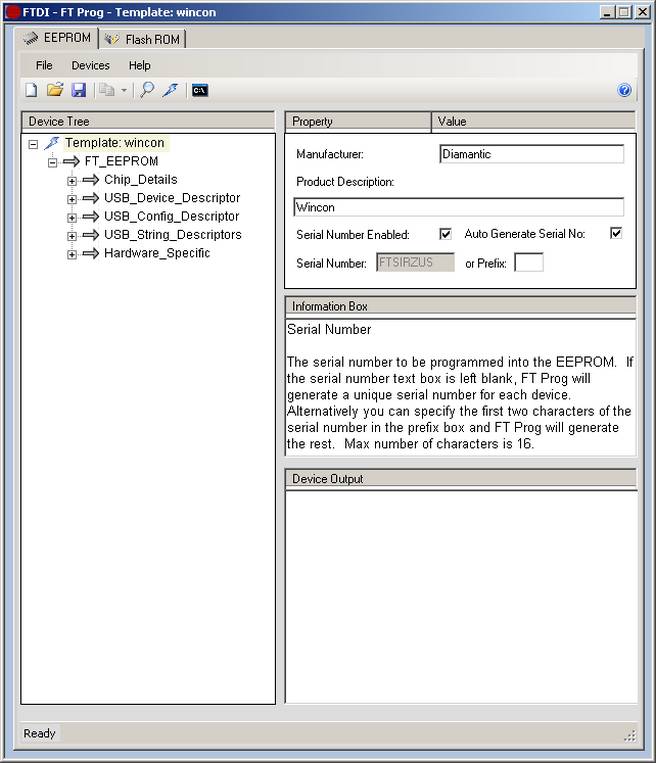Click the Manufacturer text field

(x=531, y=154)
